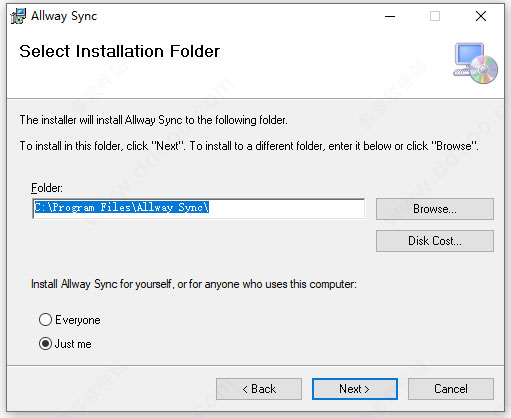Screen dimensions: 511x418
Task: Click the Allway Sync window title text
Action: pyautogui.click(x=64, y=16)
